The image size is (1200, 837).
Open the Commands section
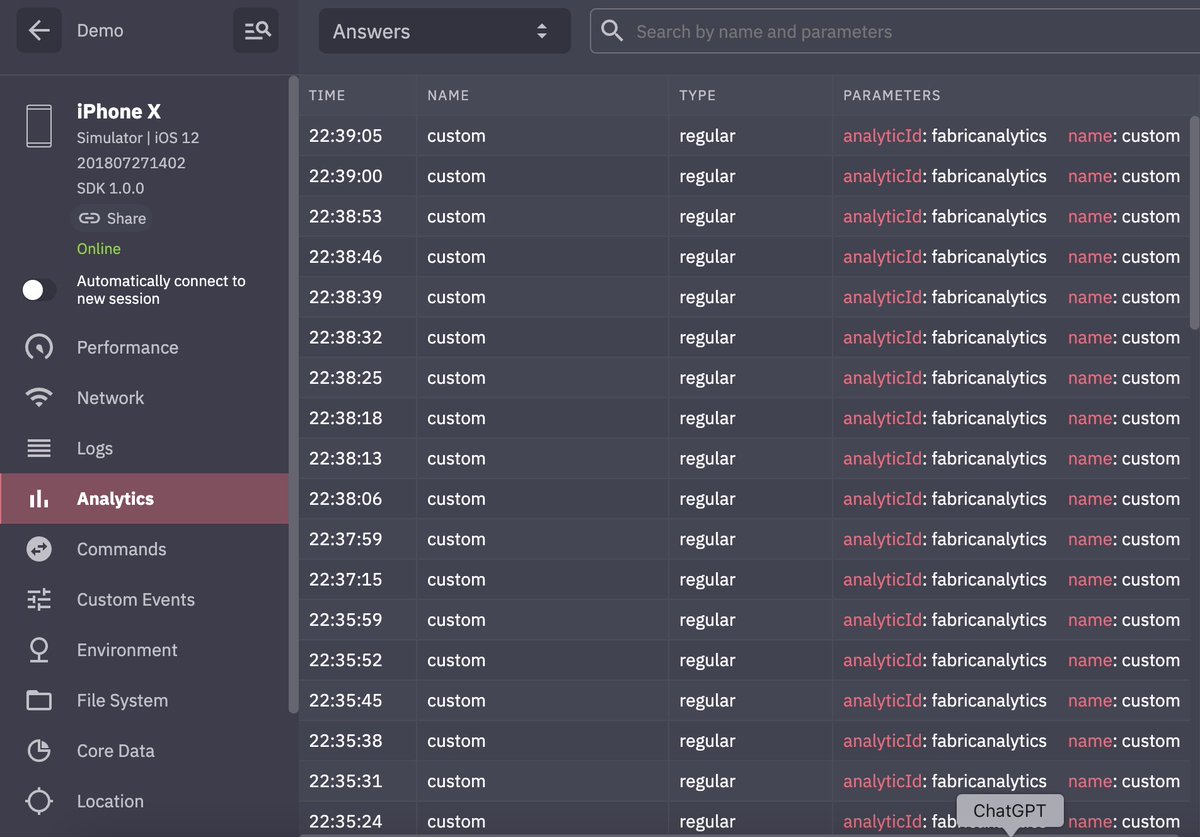144,549
